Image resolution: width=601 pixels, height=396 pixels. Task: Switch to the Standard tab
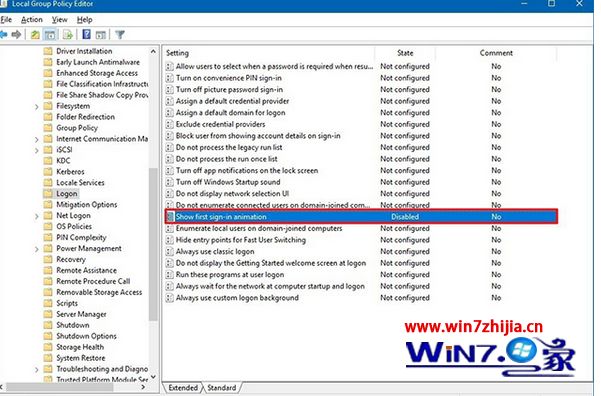(x=222, y=388)
